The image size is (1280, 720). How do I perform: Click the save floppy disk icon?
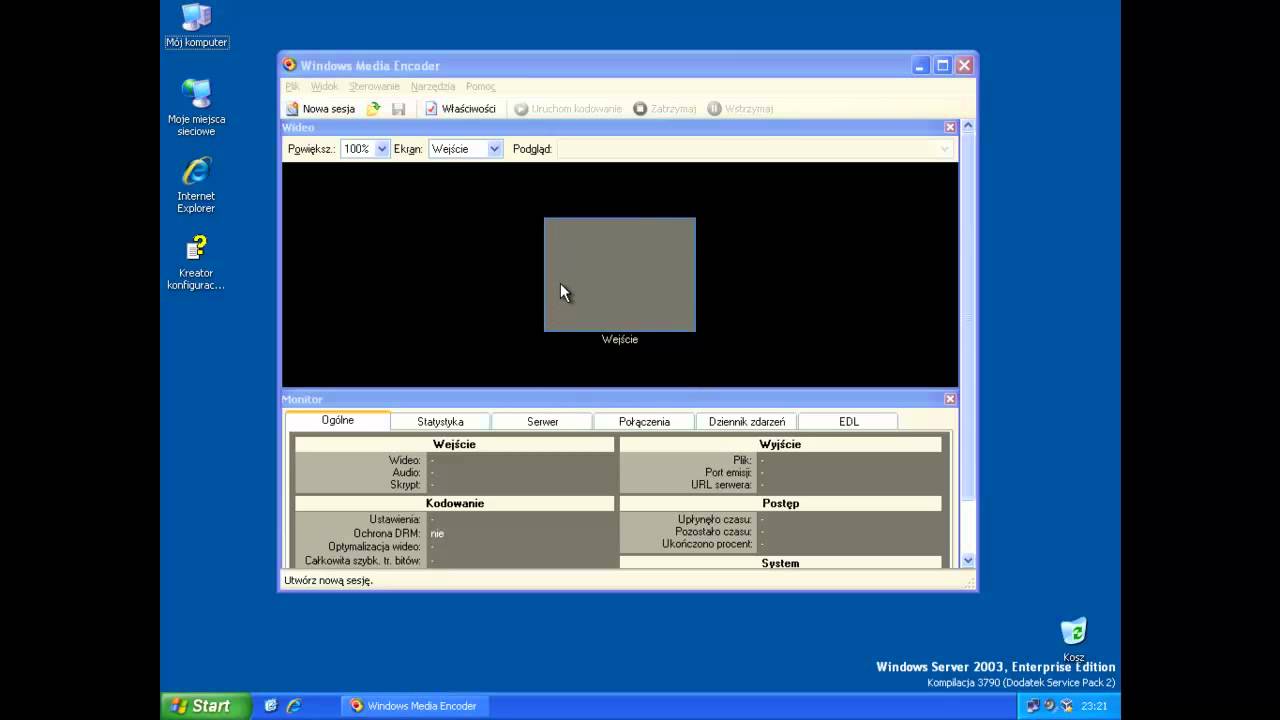pyautogui.click(x=398, y=109)
